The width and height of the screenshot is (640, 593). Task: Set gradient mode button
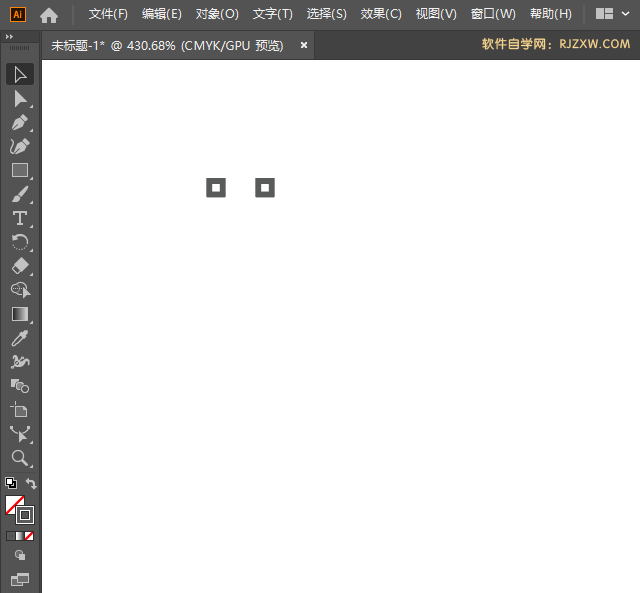click(x=20, y=536)
